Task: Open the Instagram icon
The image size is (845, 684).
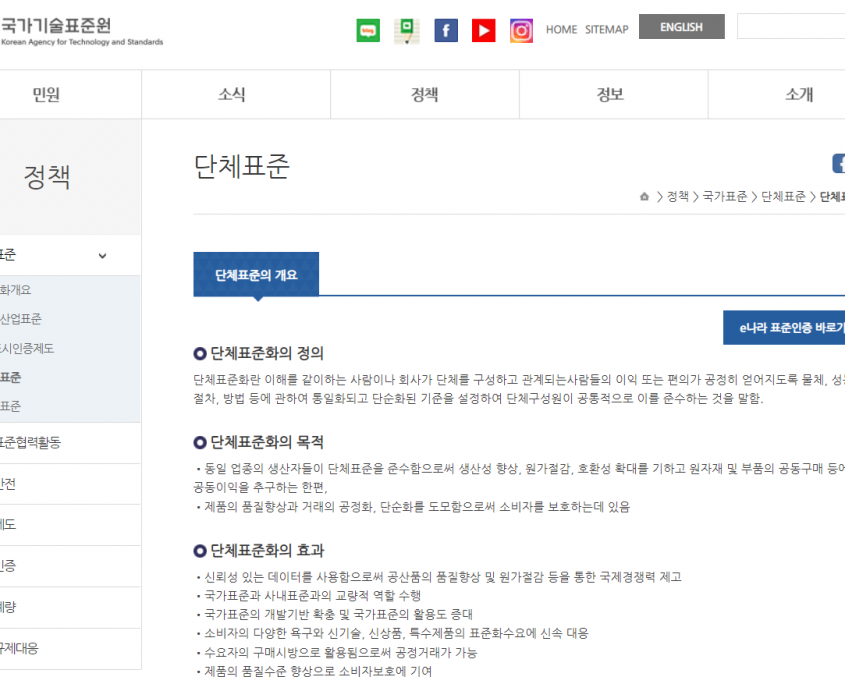Action: coord(521,30)
